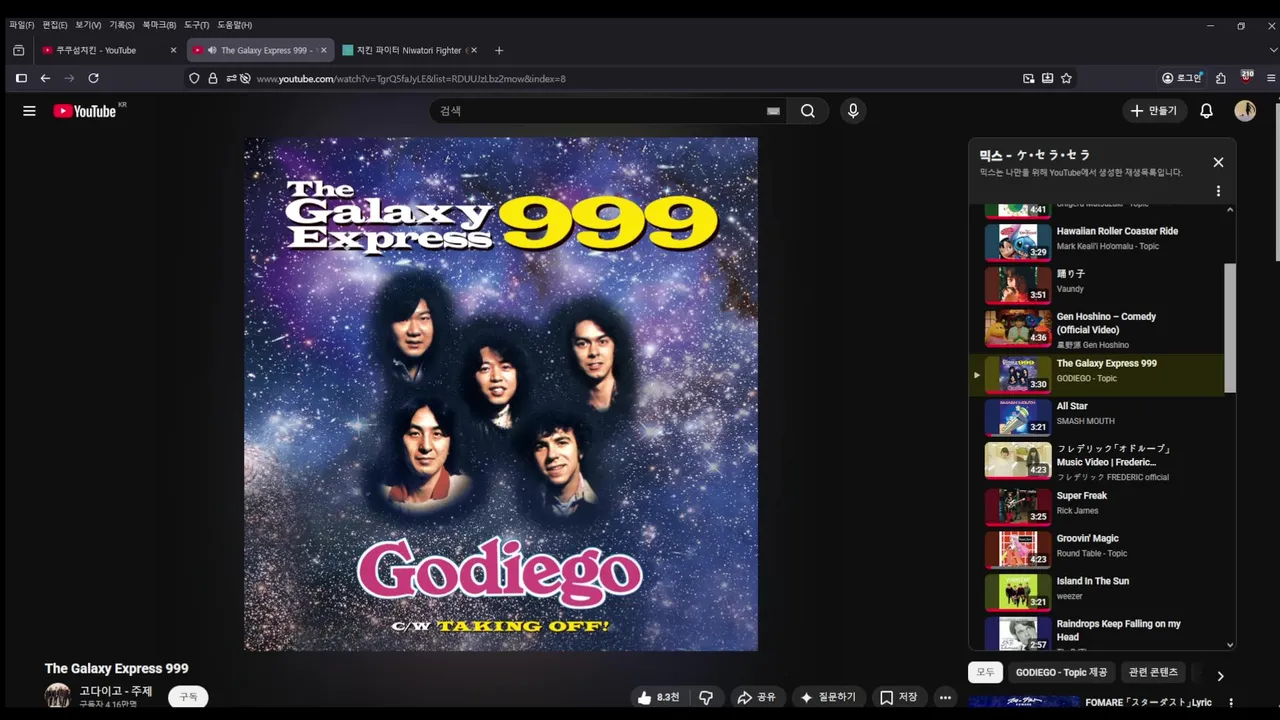
Task: Open options for FOMARE suggested video
Action: tap(1231, 703)
